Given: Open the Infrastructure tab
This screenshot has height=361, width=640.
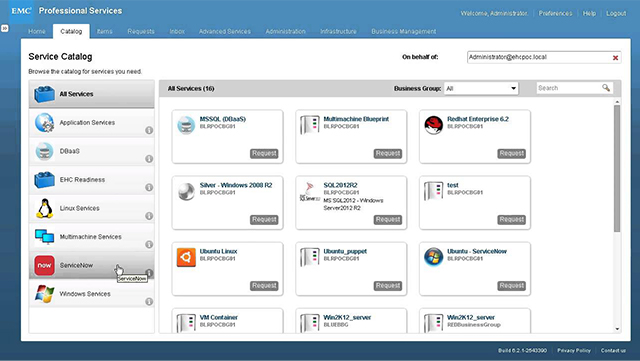Looking at the screenshot, I should 338,31.
